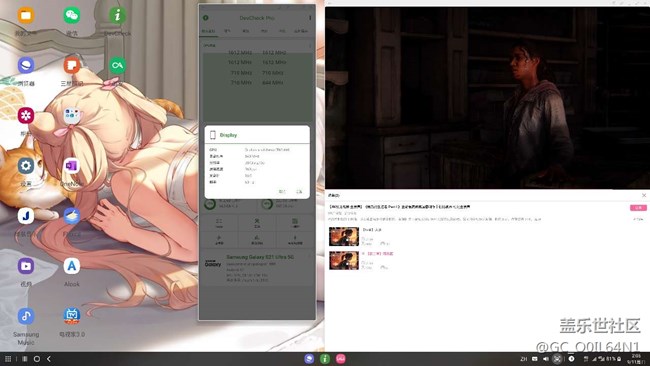
Task: Switch to the DevCheck taskbar icon
Action: 325,359
